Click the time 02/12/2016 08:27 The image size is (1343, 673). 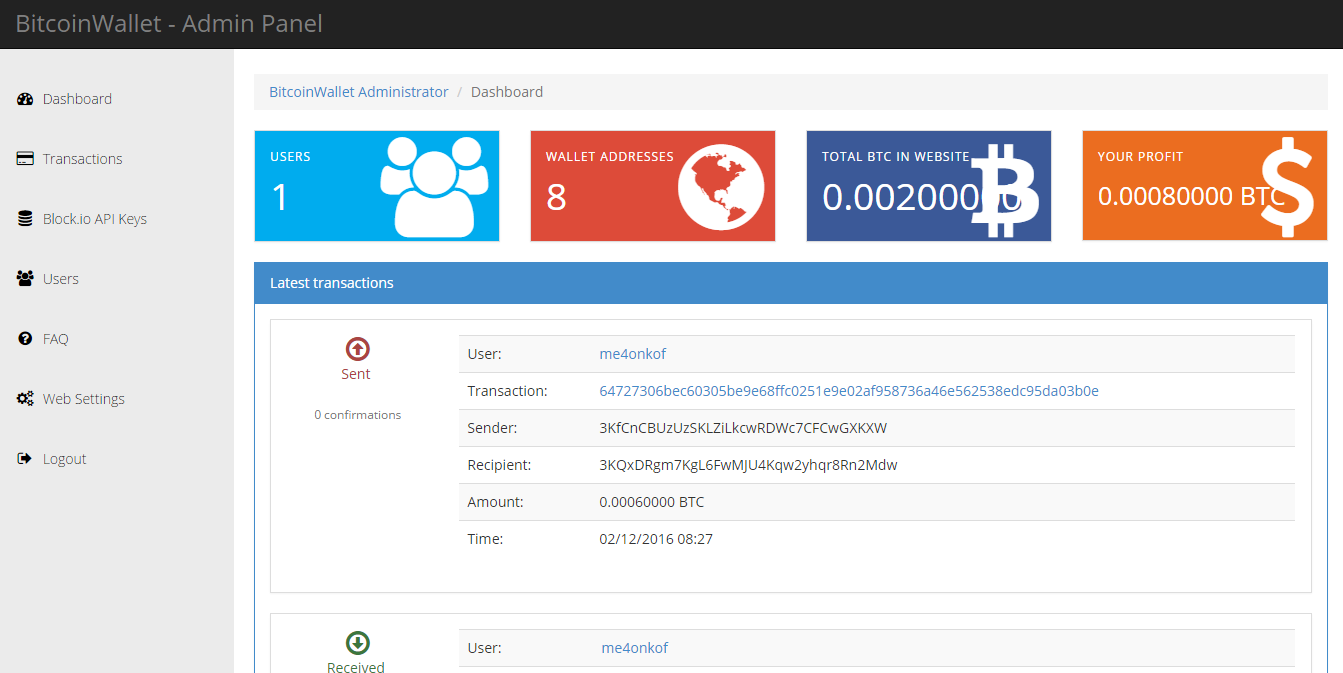click(x=656, y=539)
